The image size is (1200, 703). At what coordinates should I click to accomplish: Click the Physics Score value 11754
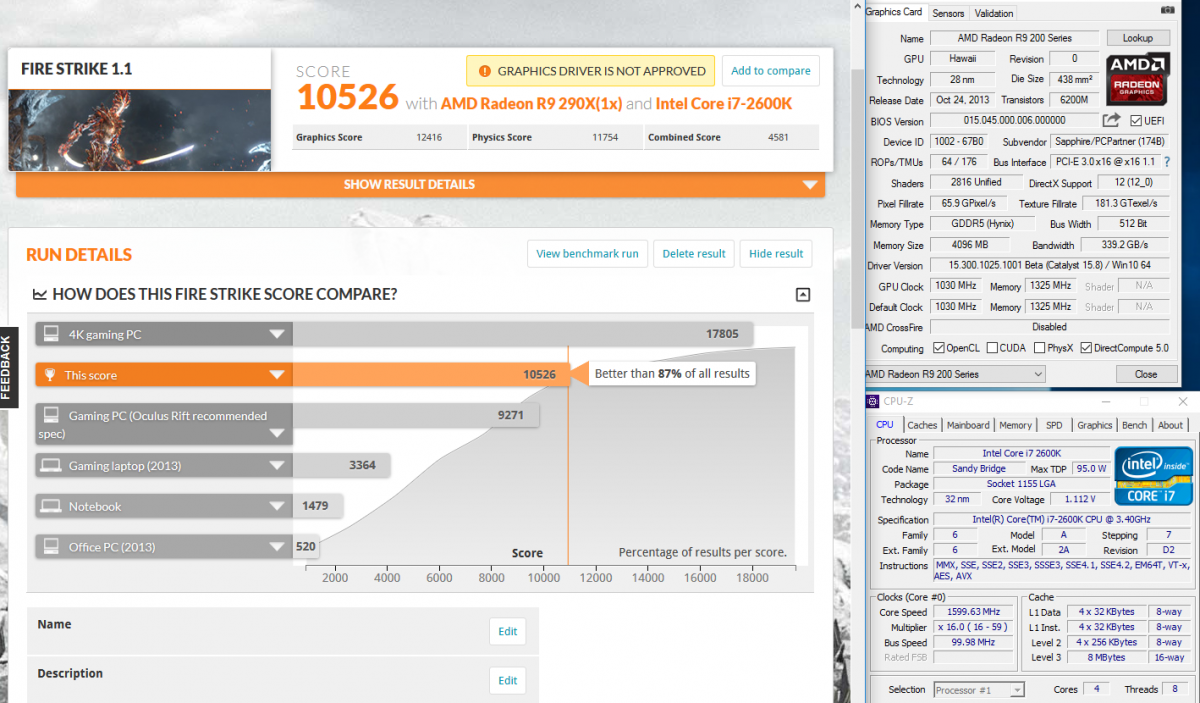(x=607, y=137)
